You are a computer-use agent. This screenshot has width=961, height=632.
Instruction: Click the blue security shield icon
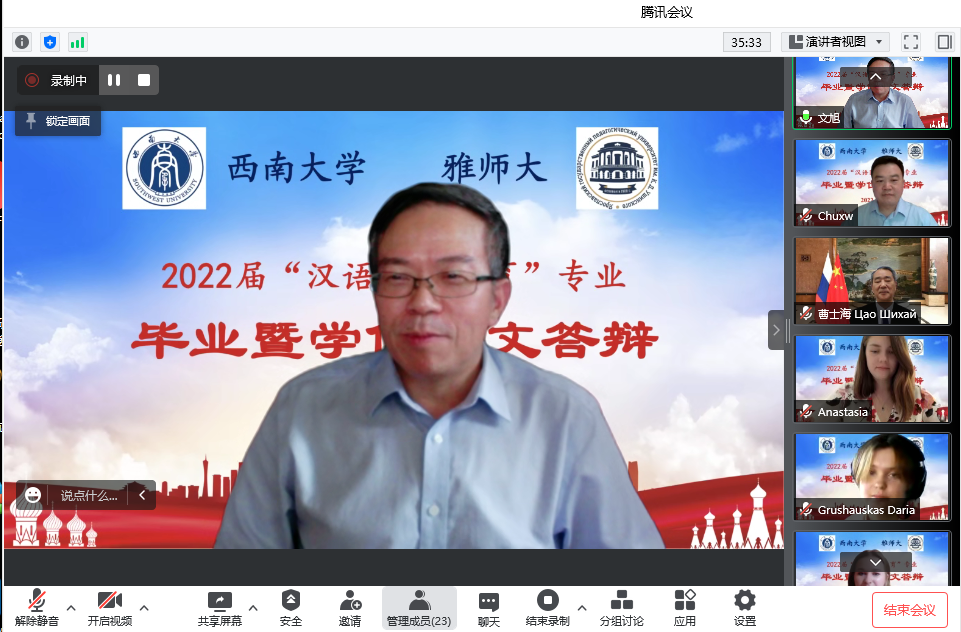click(50, 42)
